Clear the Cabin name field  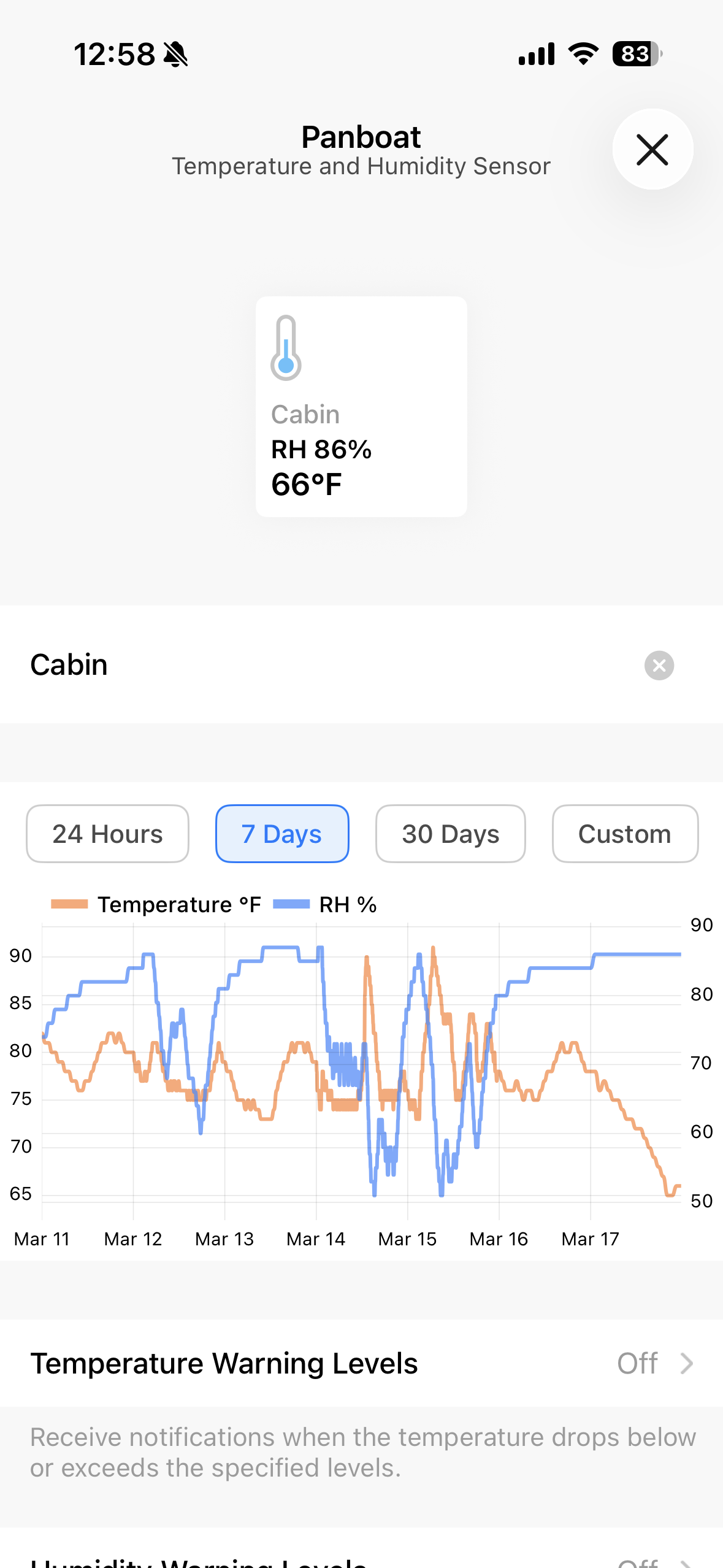coord(659,665)
